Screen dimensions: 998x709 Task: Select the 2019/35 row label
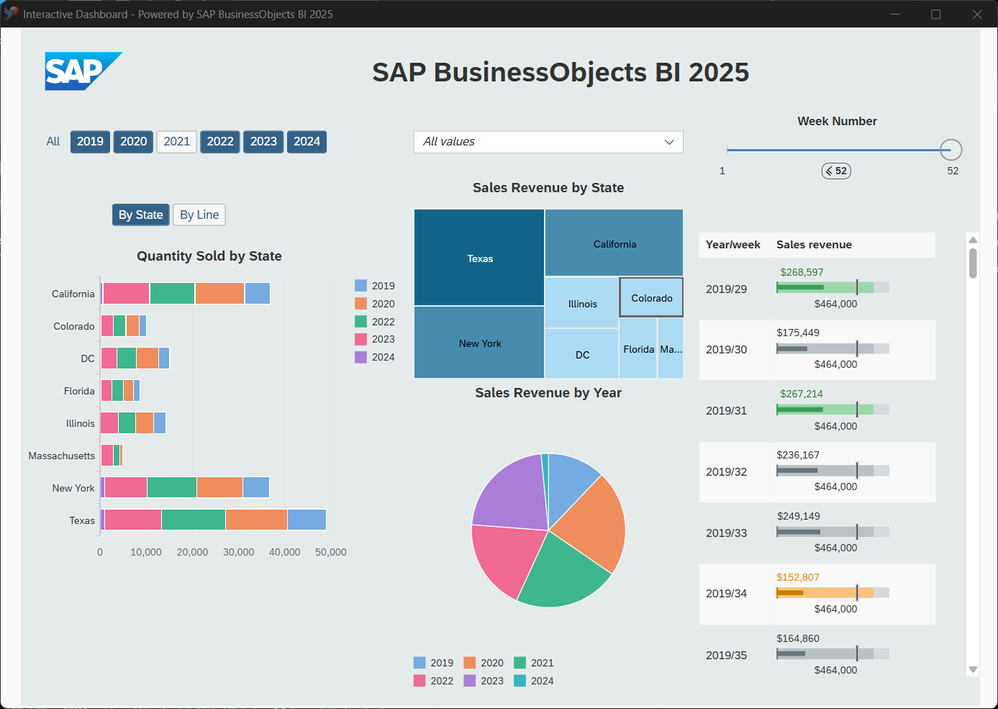pyautogui.click(x=726, y=655)
